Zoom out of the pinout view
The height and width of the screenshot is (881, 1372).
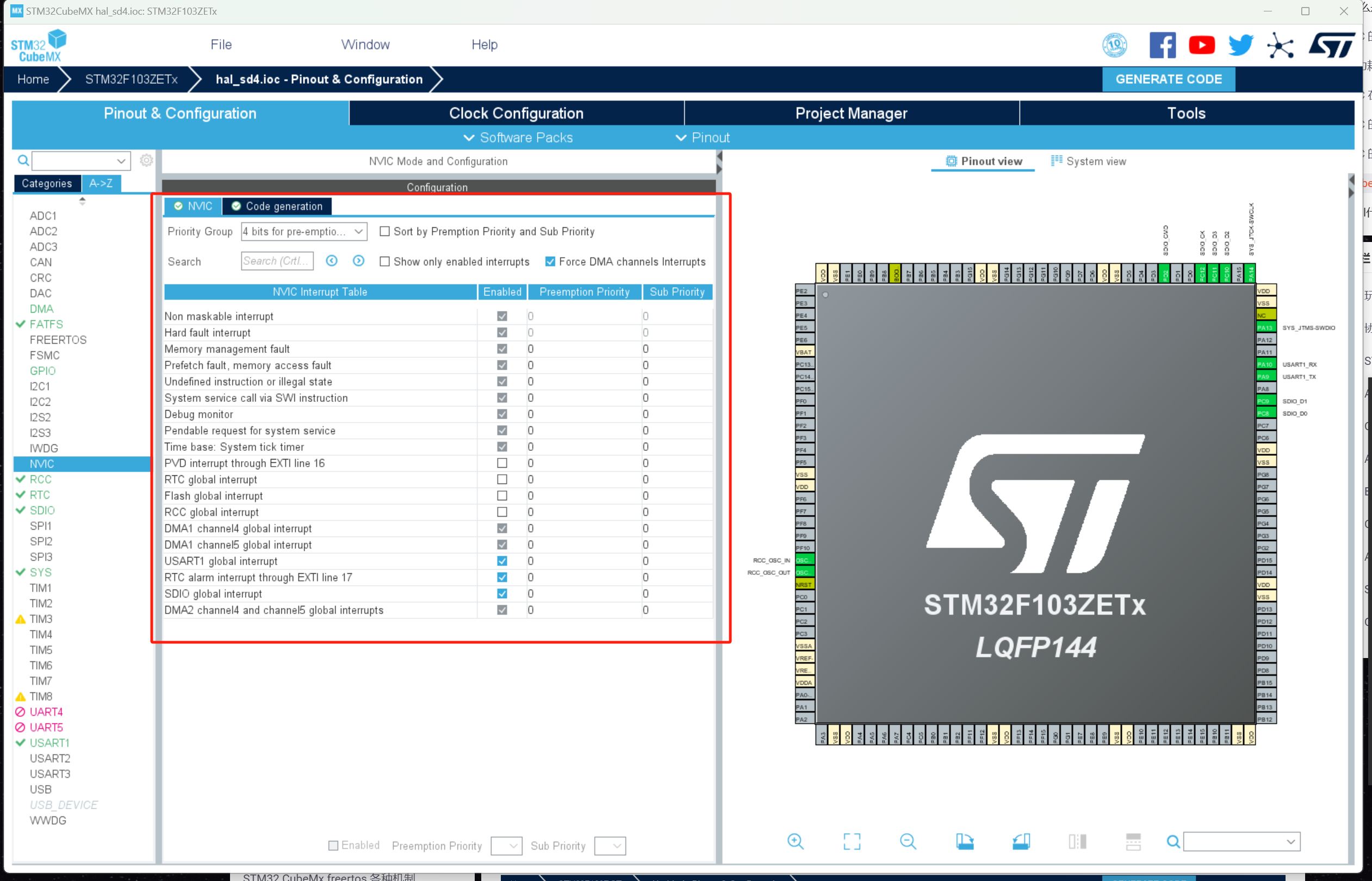pos(908,841)
